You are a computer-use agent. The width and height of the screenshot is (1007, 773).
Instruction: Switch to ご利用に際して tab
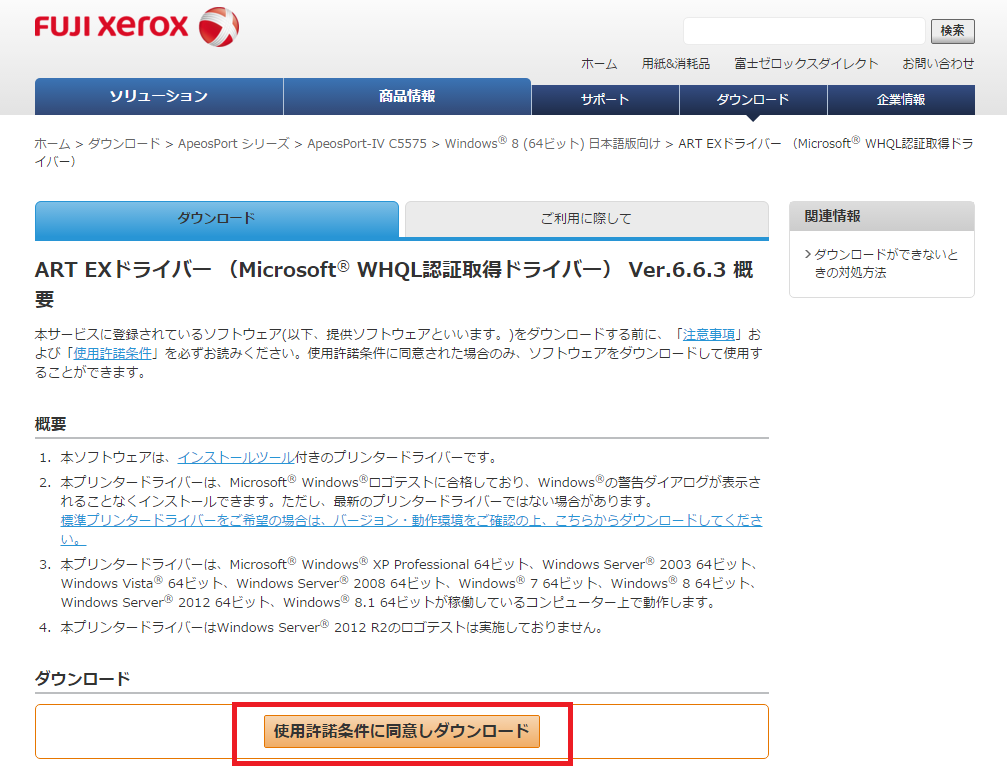[x=586, y=219]
